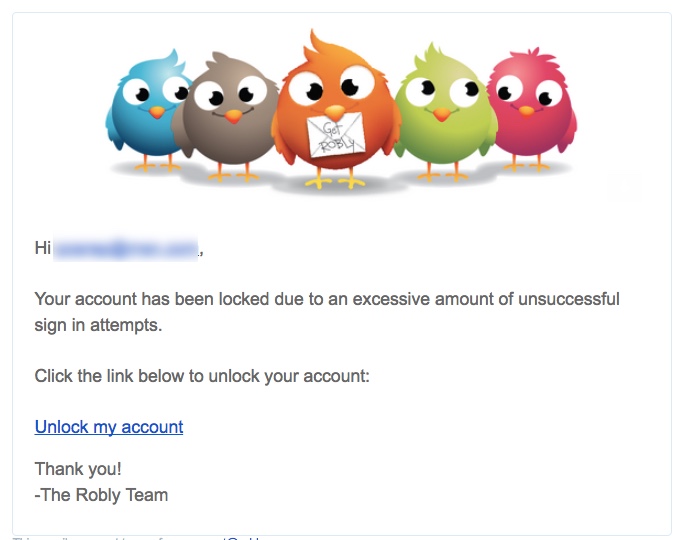Click the blue bird mascot
This screenshot has height=540, width=682.
pos(146,110)
